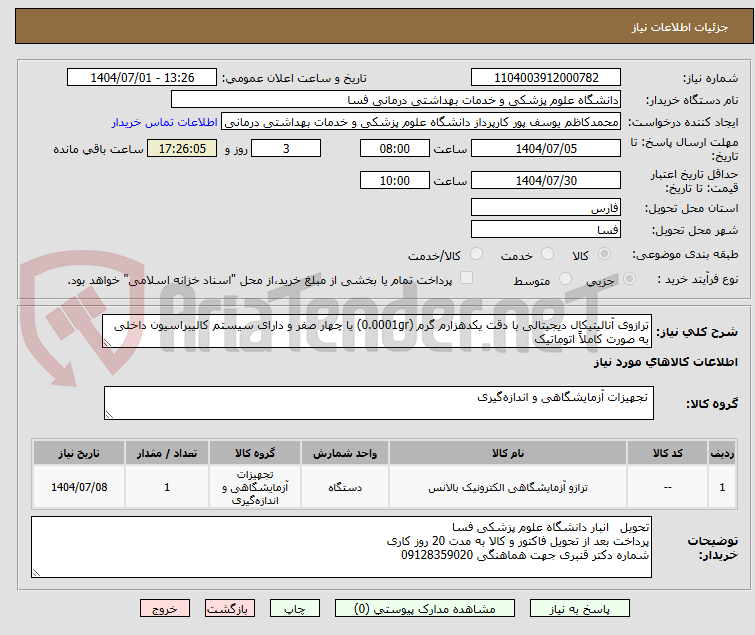
Task: Select the 'خدمت' radio button
Action: [x=547, y=254]
